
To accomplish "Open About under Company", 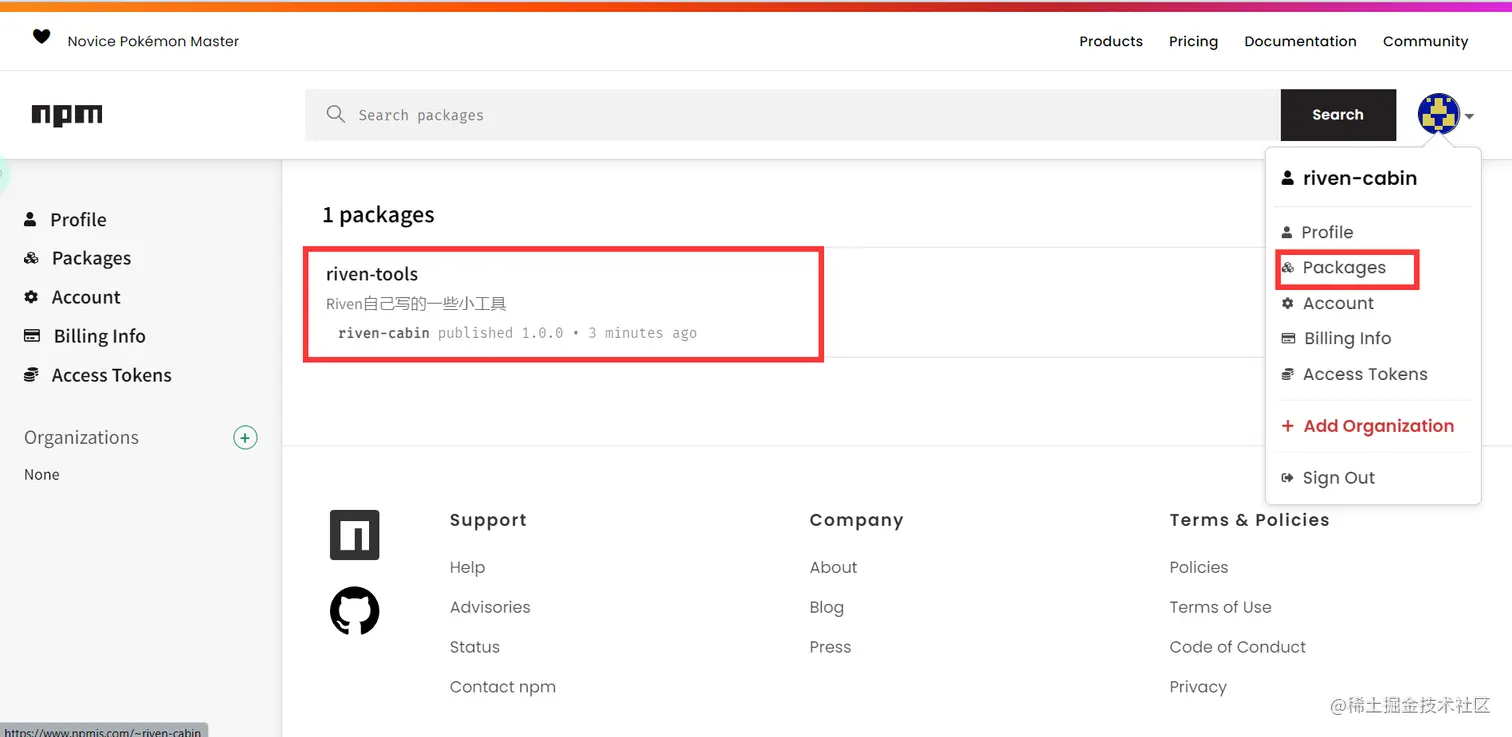I will (834, 567).
